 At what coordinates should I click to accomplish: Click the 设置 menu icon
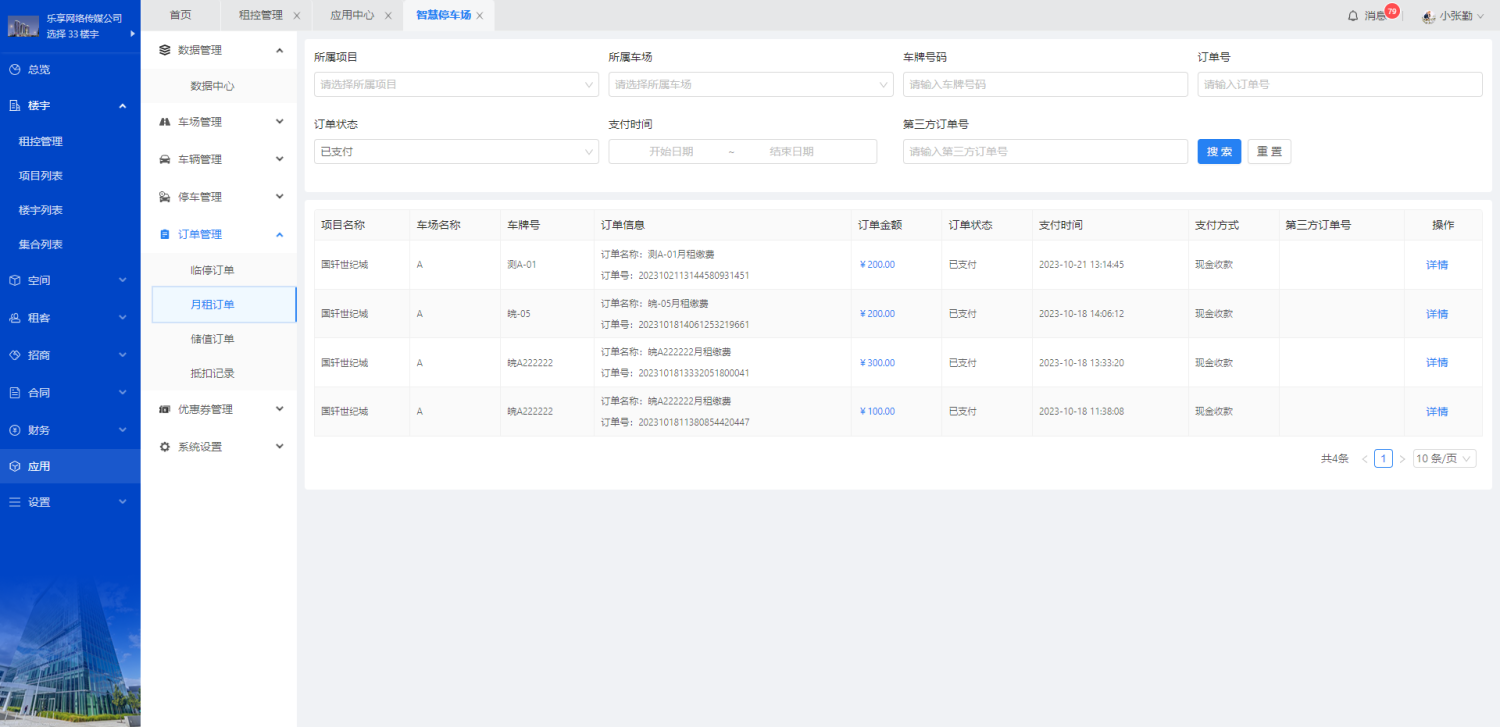pos(15,502)
